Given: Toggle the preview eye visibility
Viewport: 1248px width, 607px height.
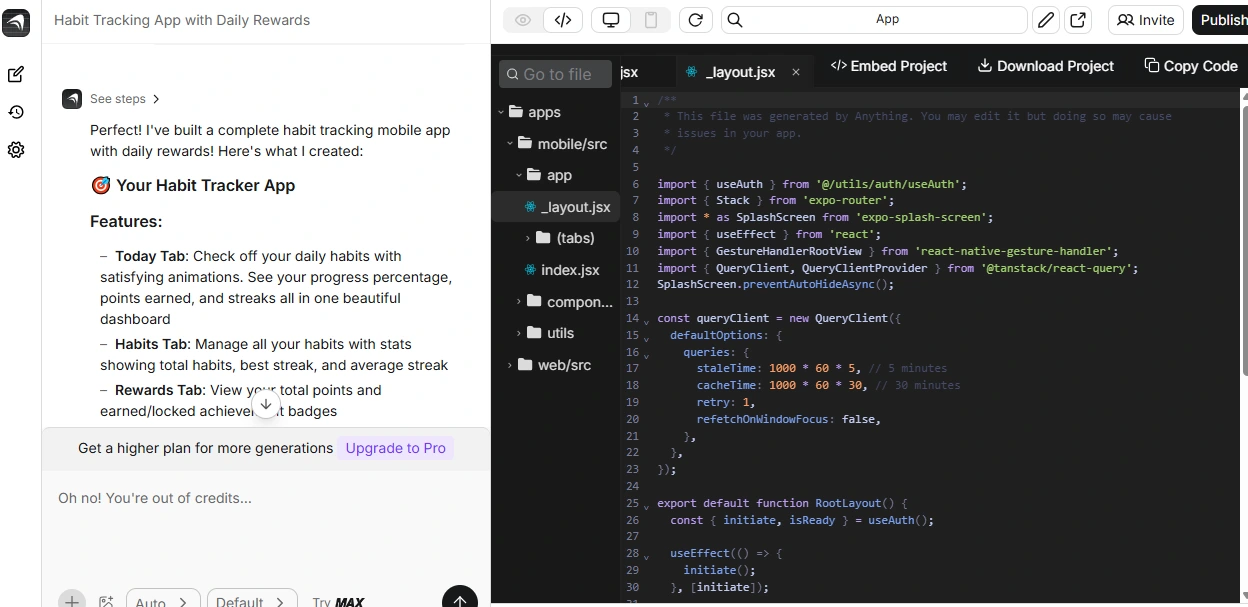Looking at the screenshot, I should tap(521, 19).
